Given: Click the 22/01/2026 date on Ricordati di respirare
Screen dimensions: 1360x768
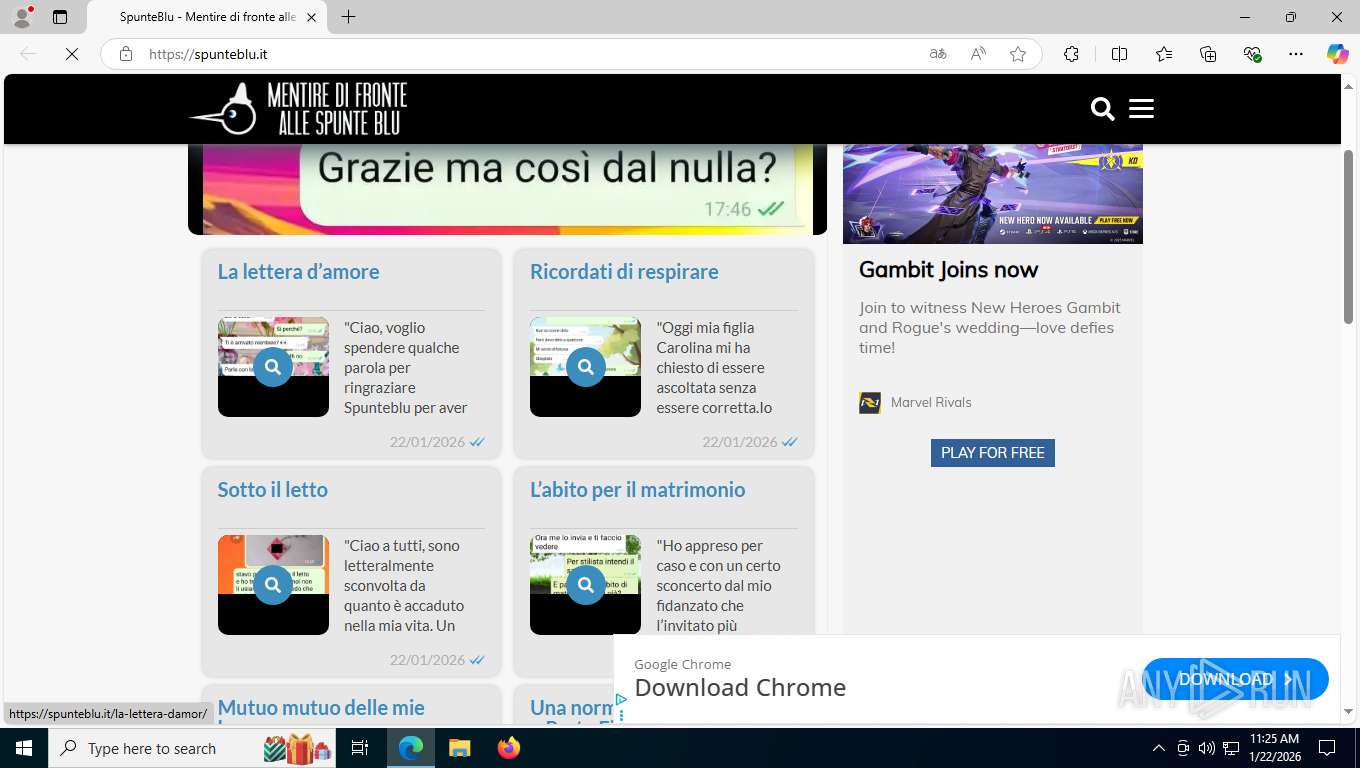Looking at the screenshot, I should click(739, 442).
